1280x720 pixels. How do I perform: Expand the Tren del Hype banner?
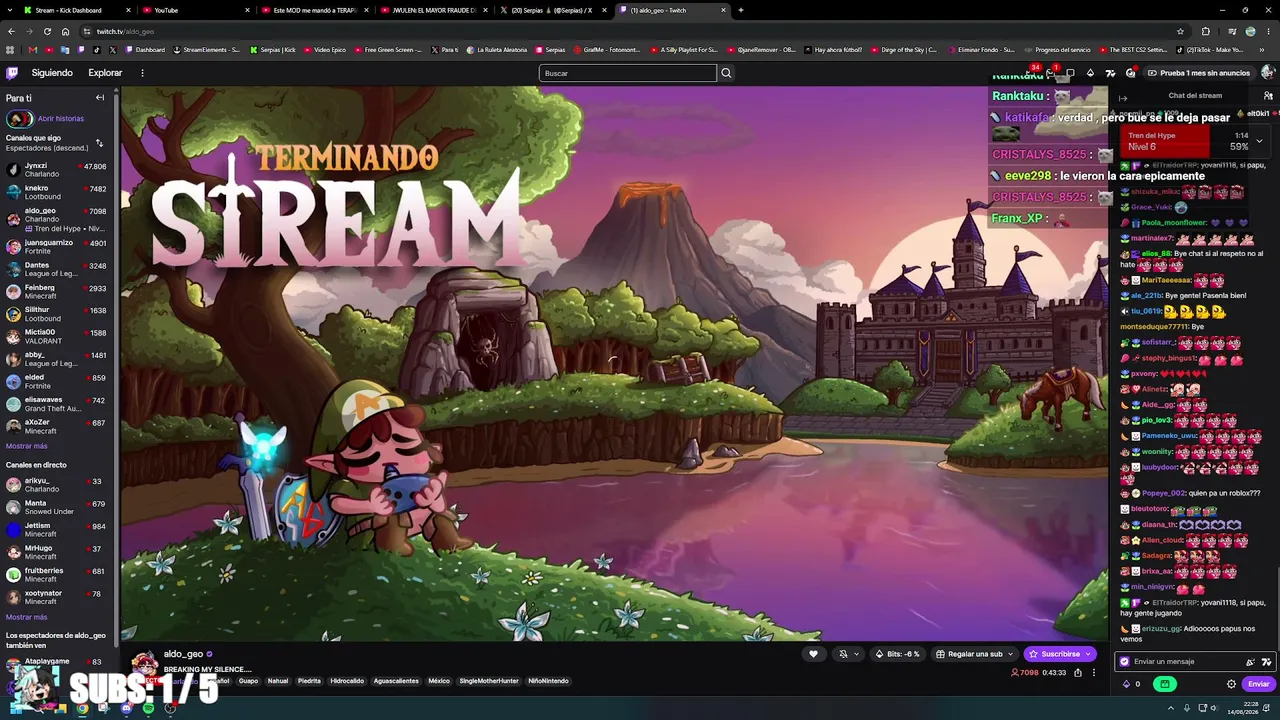pyautogui.click(x=1259, y=141)
